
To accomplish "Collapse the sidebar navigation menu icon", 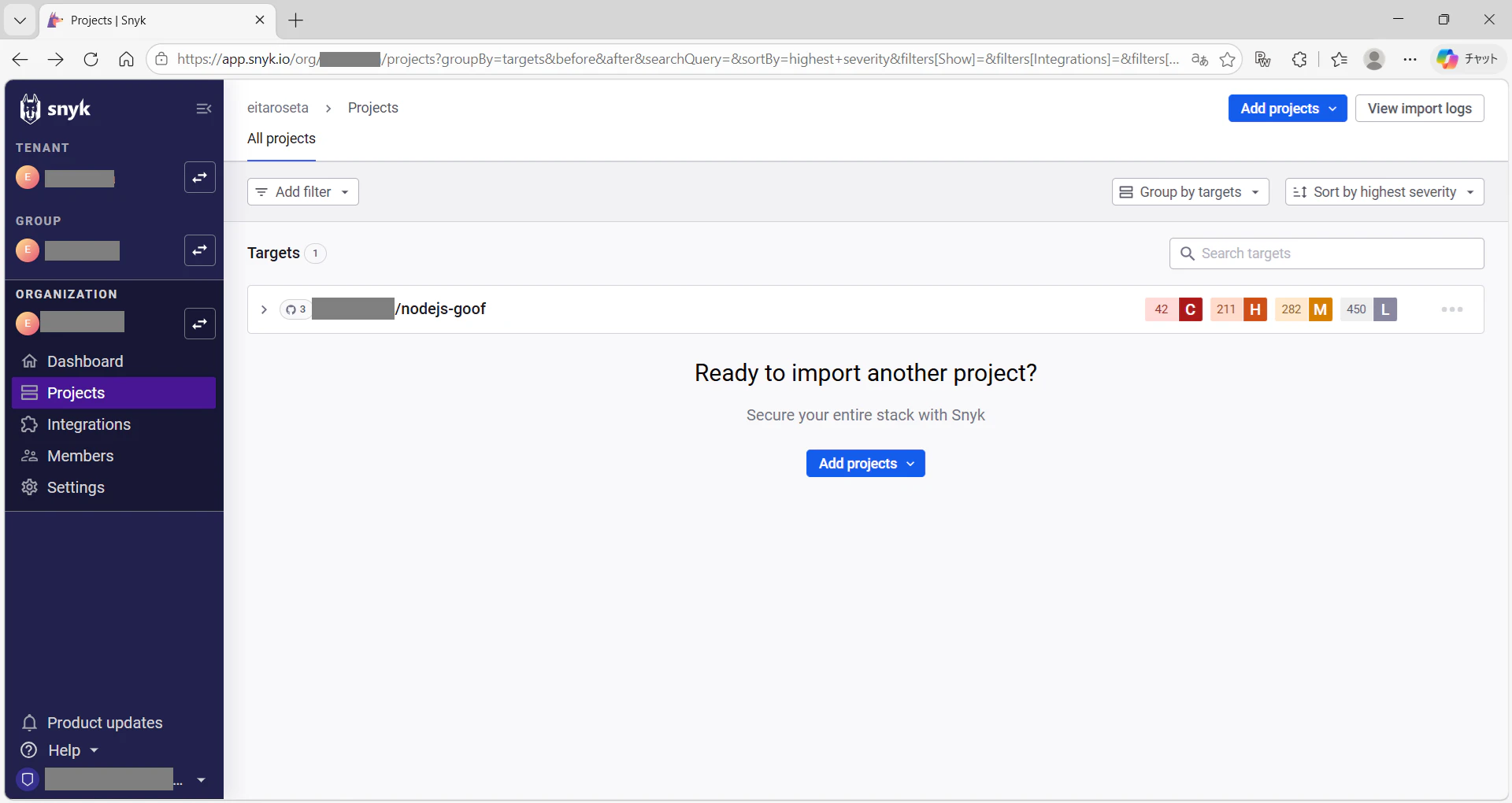I will (204, 109).
